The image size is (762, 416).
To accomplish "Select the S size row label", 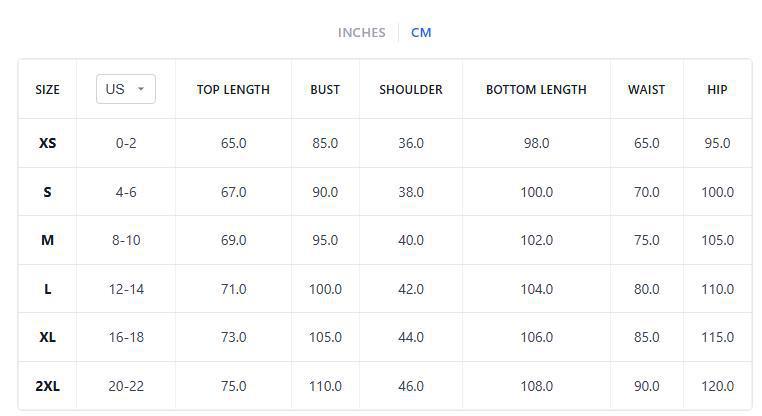I will tap(47, 192).
